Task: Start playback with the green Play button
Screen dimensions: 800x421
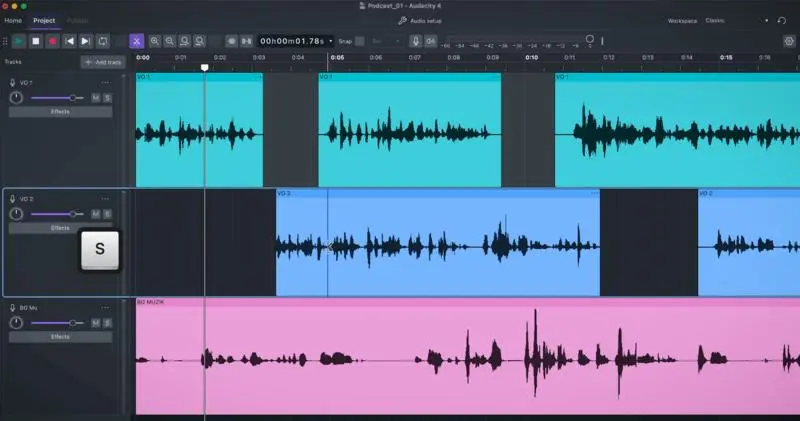Action: click(19, 41)
